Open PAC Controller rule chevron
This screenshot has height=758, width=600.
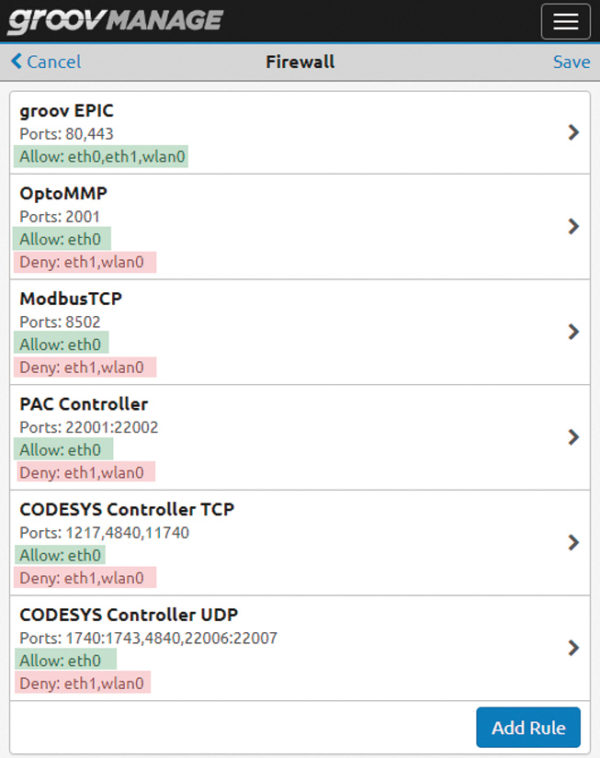[573, 437]
